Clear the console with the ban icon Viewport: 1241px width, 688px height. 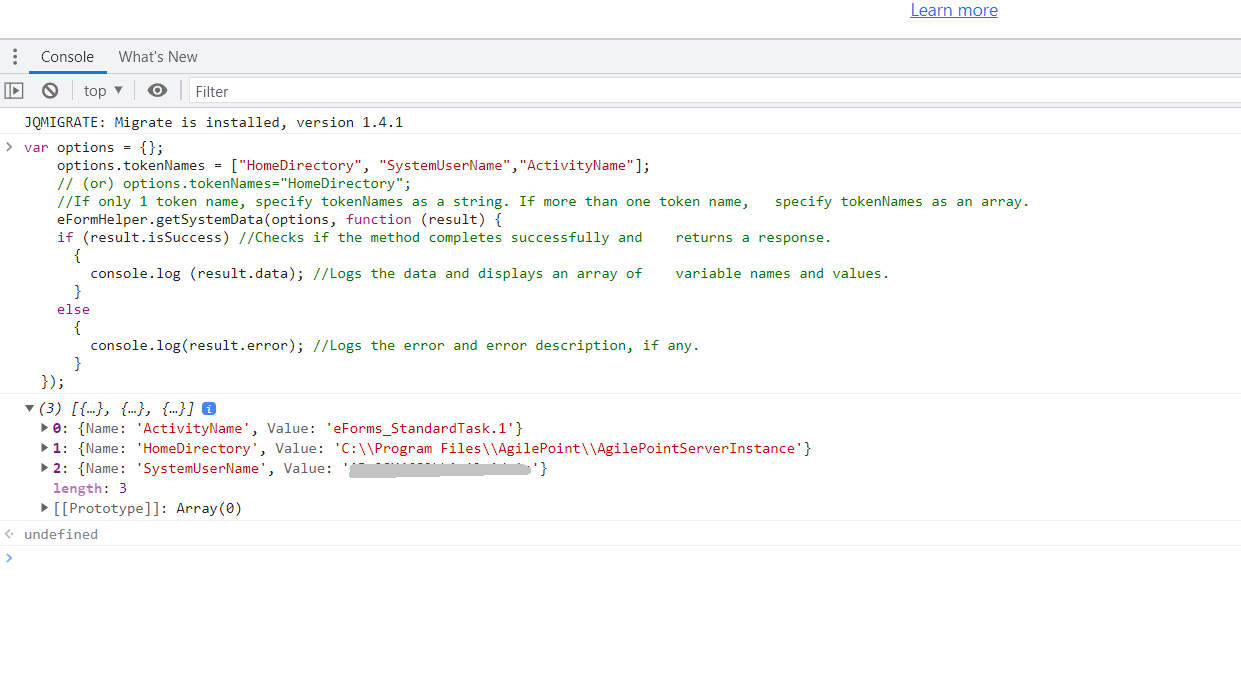point(50,91)
